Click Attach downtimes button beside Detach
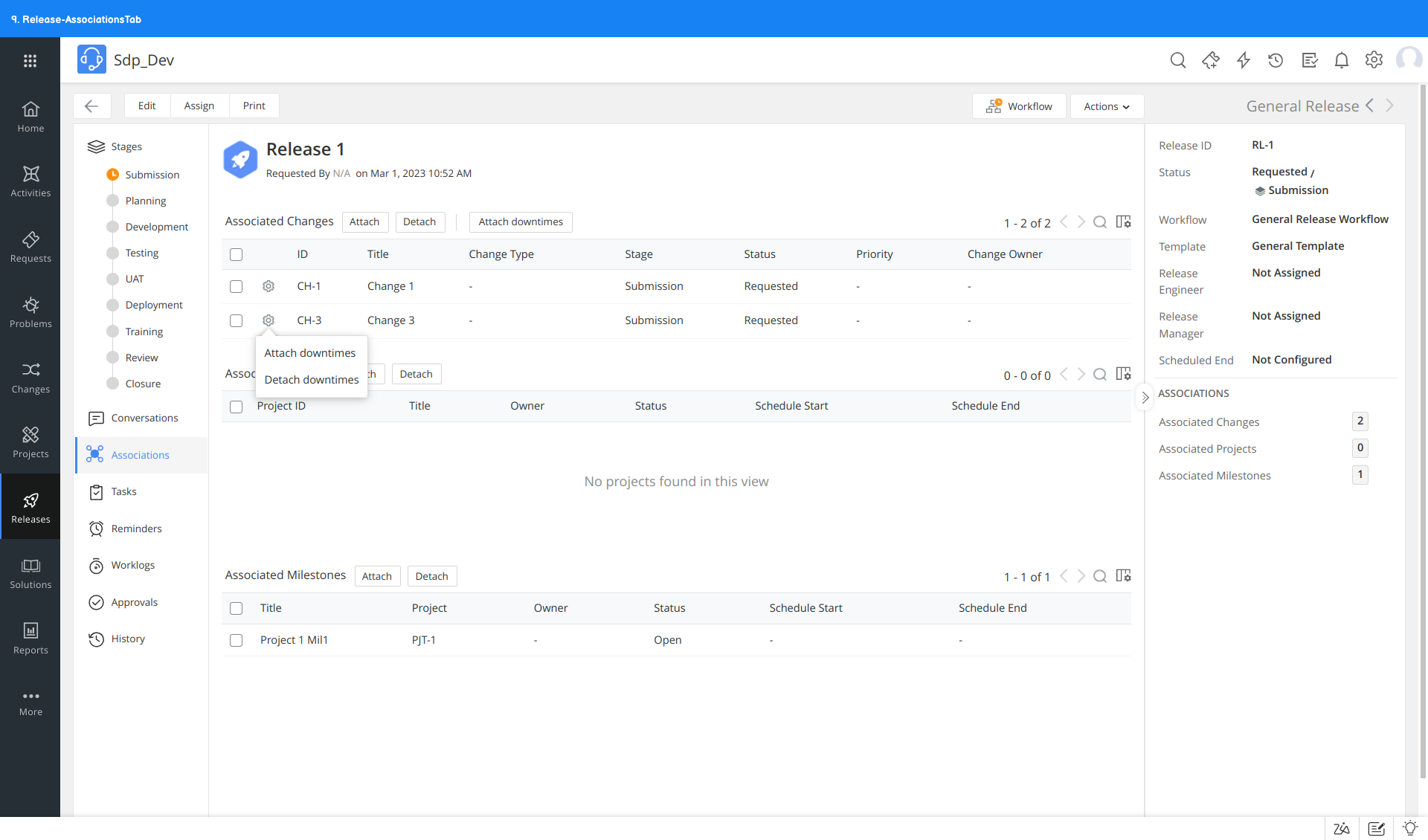 click(x=521, y=222)
